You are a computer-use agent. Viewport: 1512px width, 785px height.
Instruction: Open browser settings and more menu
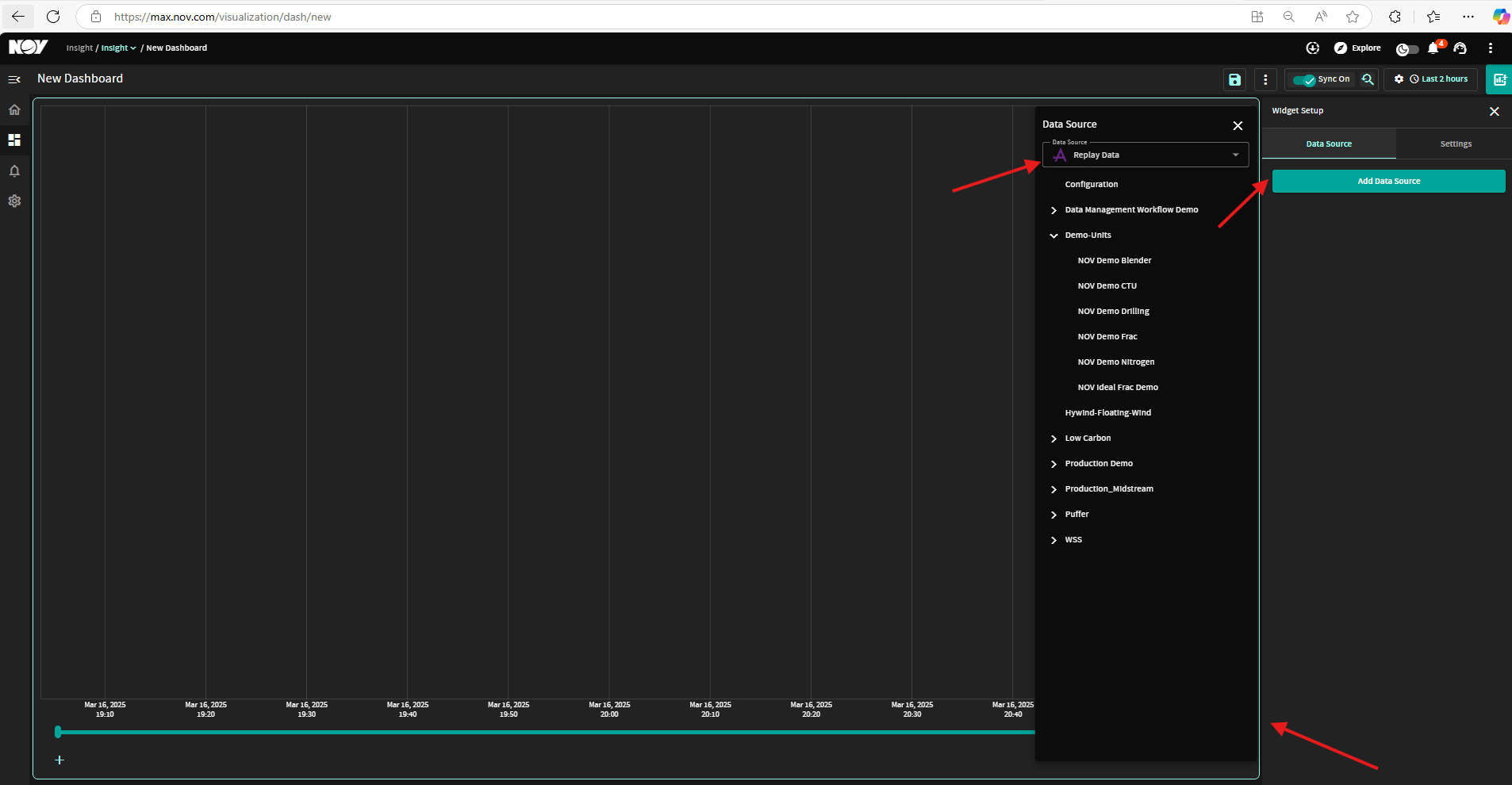click(1468, 17)
